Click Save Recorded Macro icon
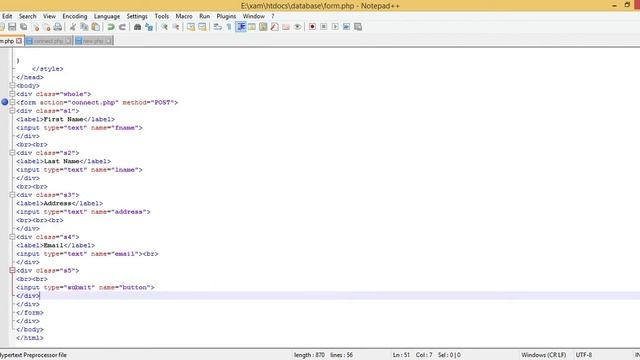This screenshot has height=360, width=640. coord(358,27)
